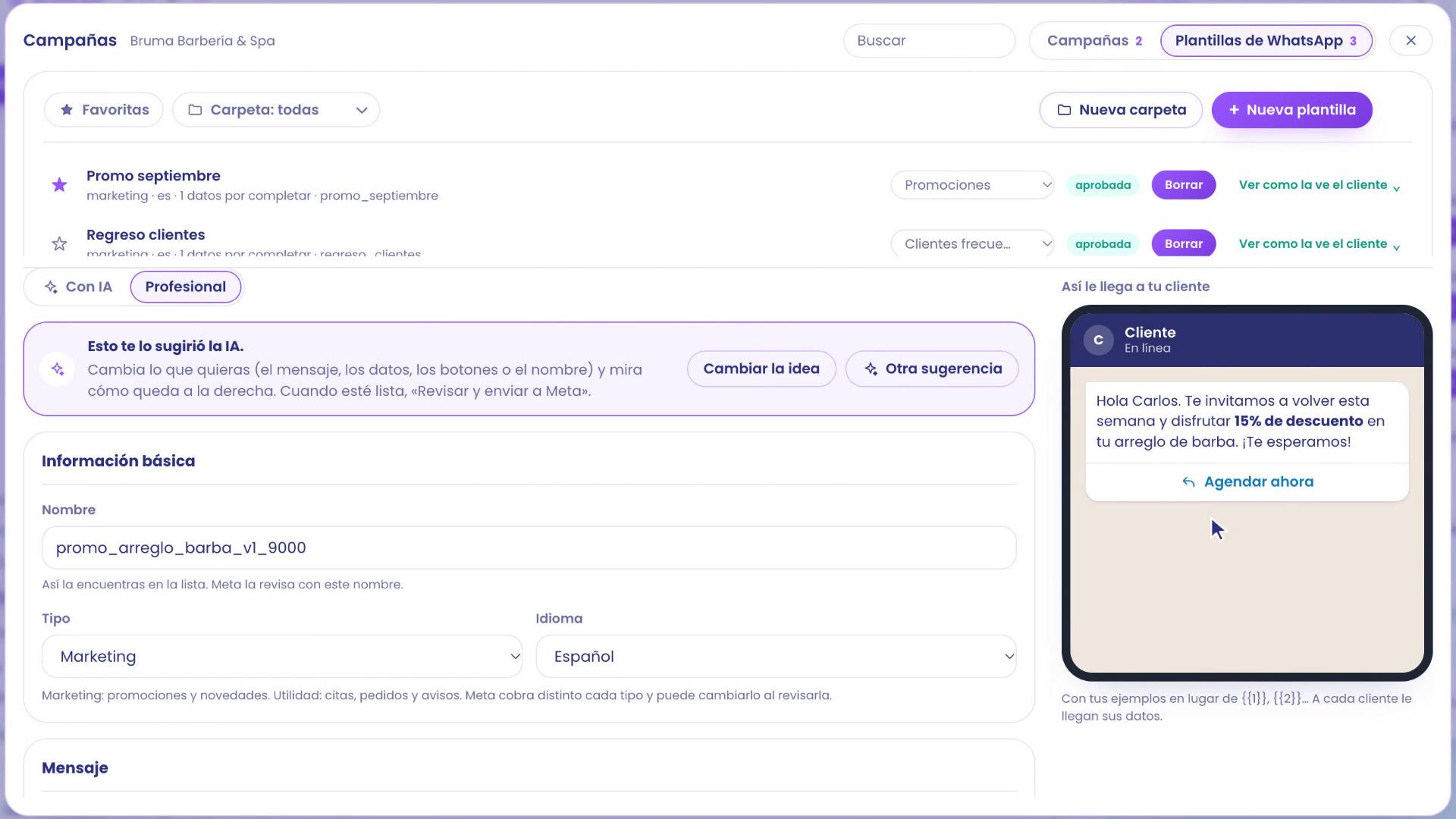Delete the Regreso clientes template
Screen dimensions: 1456x819
1183,244
